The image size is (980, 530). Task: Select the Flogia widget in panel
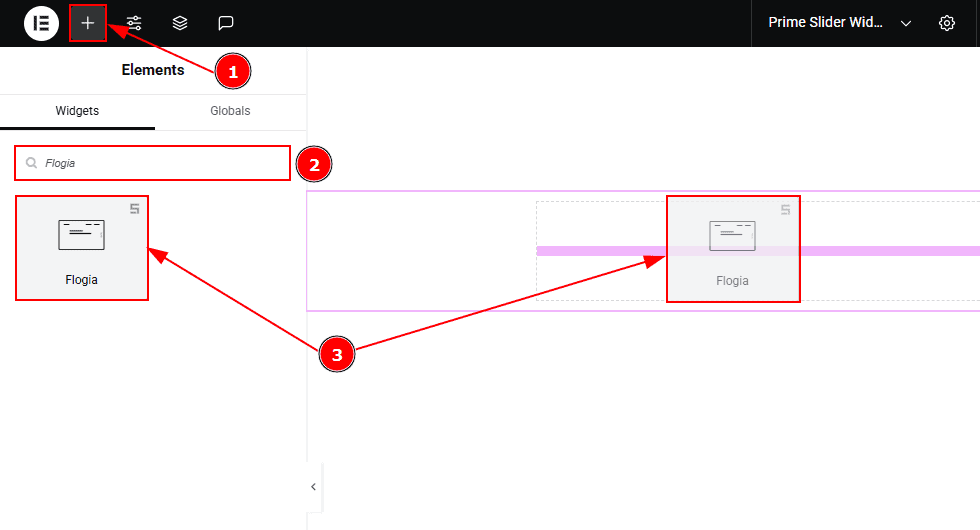[82, 248]
